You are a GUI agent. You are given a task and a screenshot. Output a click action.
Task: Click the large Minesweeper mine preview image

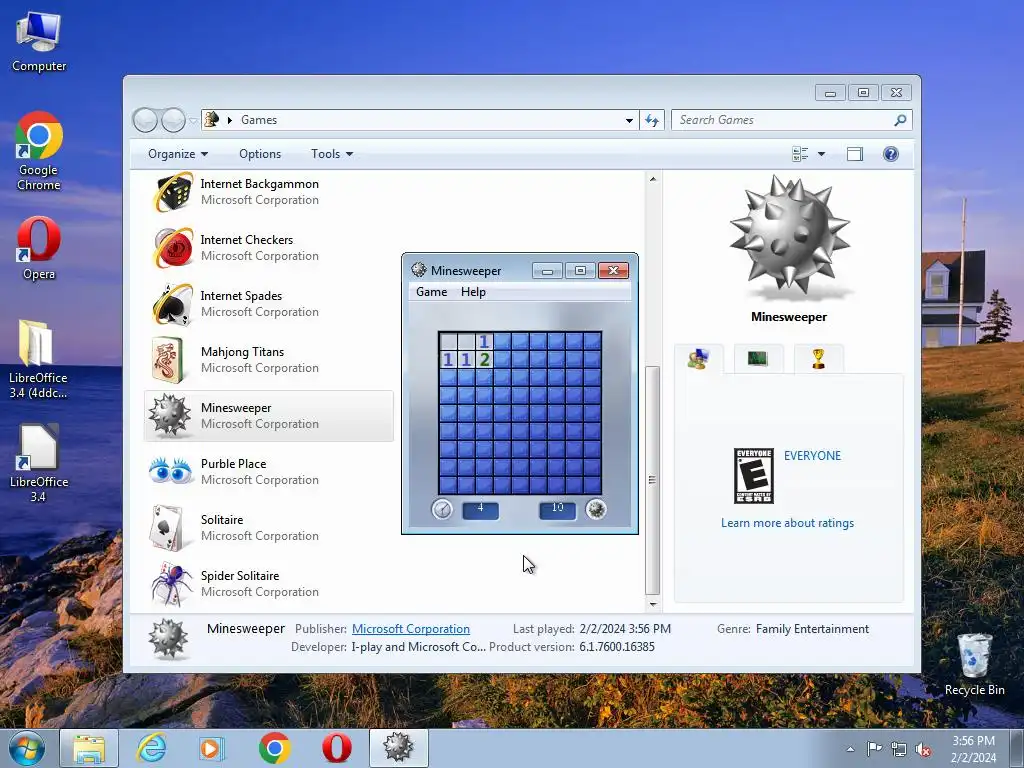(790, 237)
